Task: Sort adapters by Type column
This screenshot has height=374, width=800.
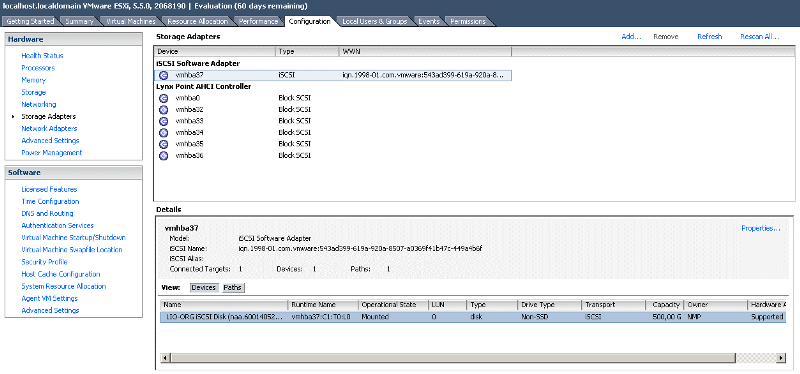Action: 307,52
